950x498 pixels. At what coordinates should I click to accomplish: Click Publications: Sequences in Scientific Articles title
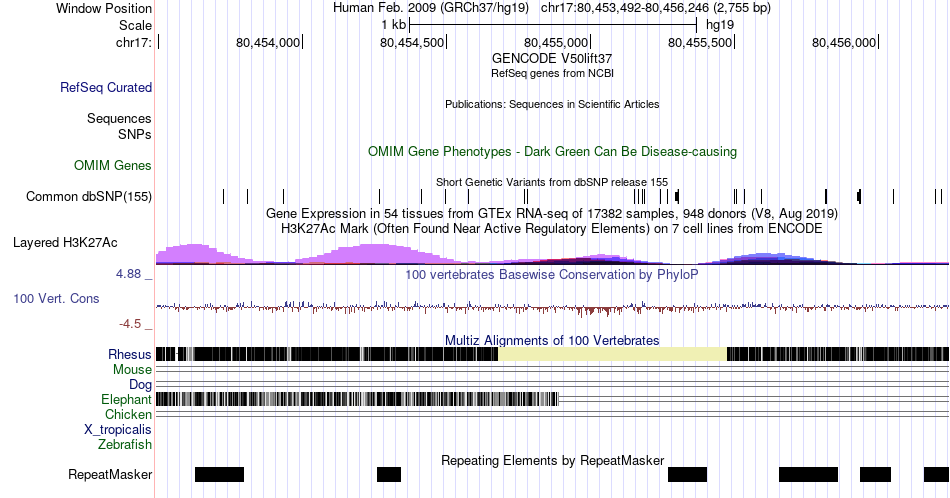tap(552, 104)
